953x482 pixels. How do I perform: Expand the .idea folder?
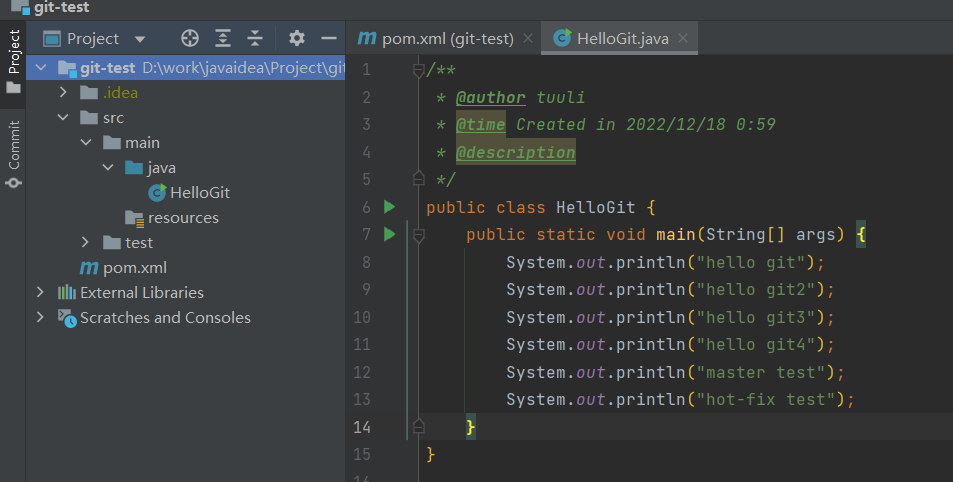coord(64,93)
